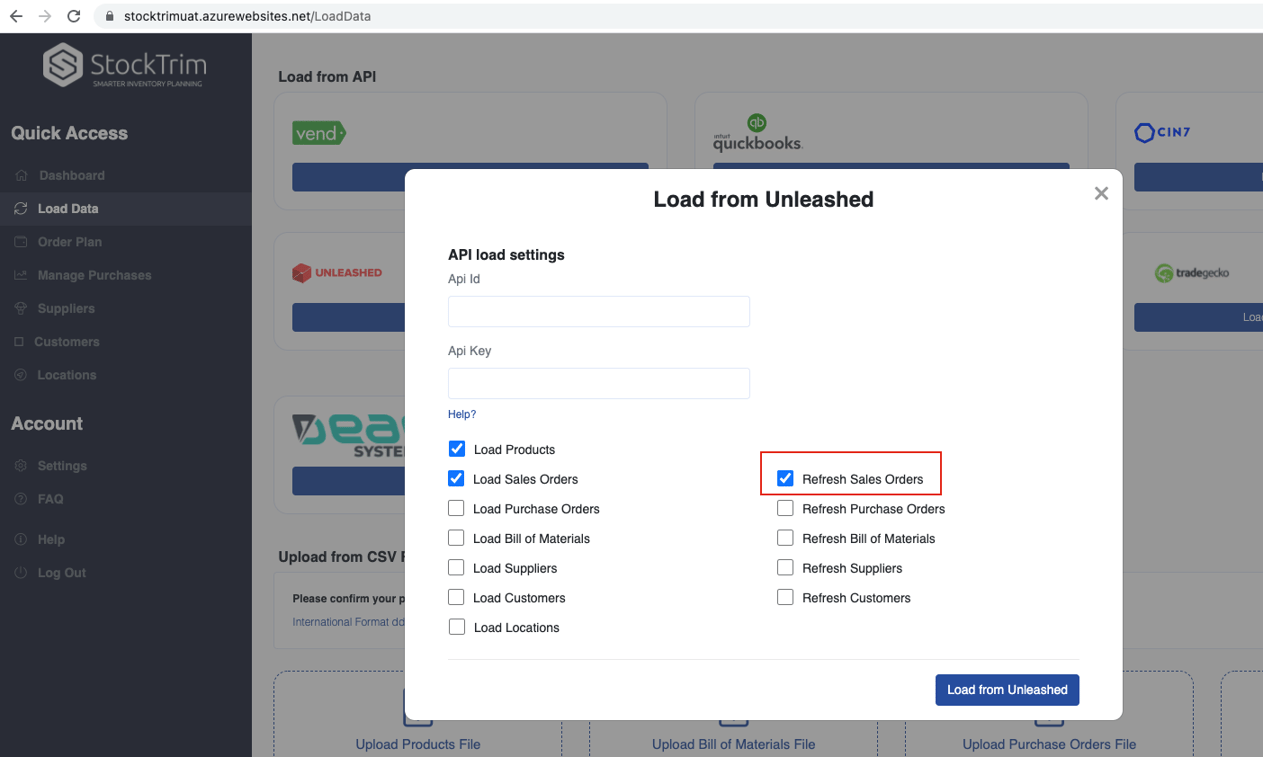Enable the Load Purchase Orders checkbox
Image resolution: width=1263 pixels, height=757 pixels.
point(457,508)
